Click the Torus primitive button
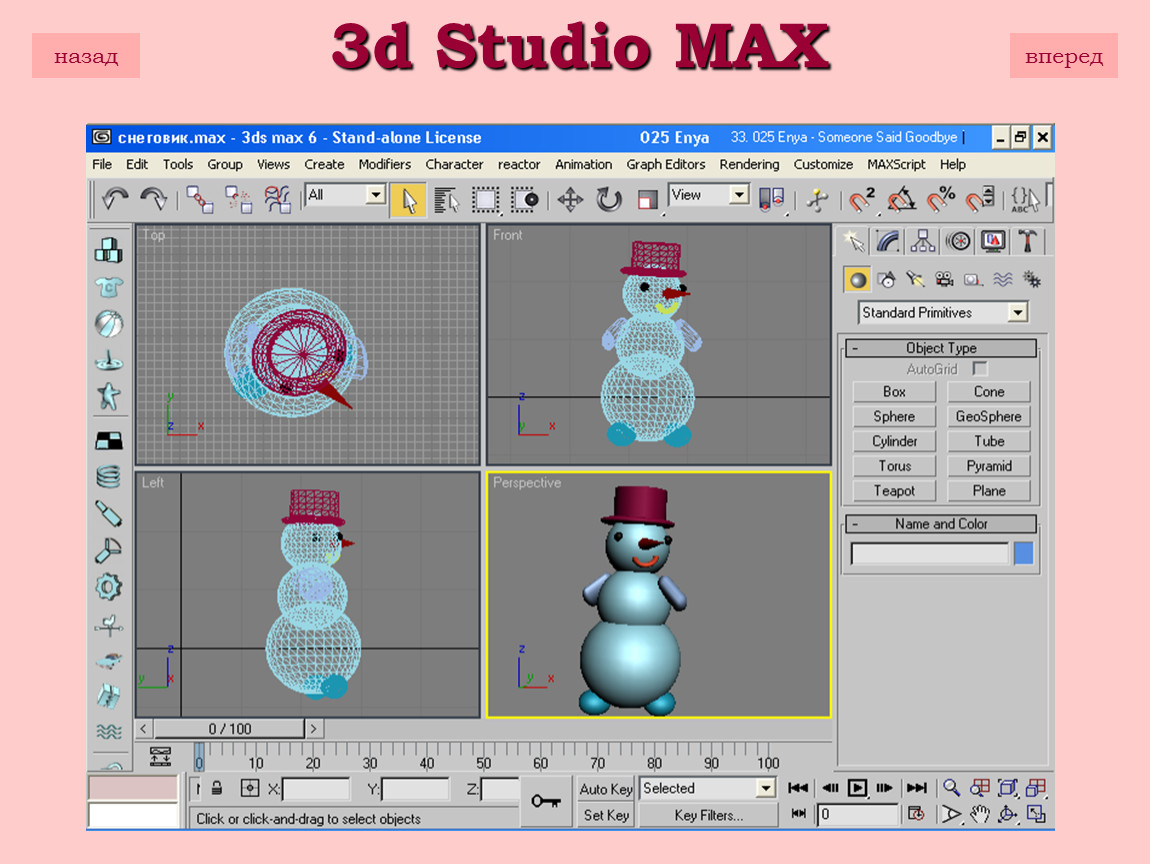 (894, 466)
